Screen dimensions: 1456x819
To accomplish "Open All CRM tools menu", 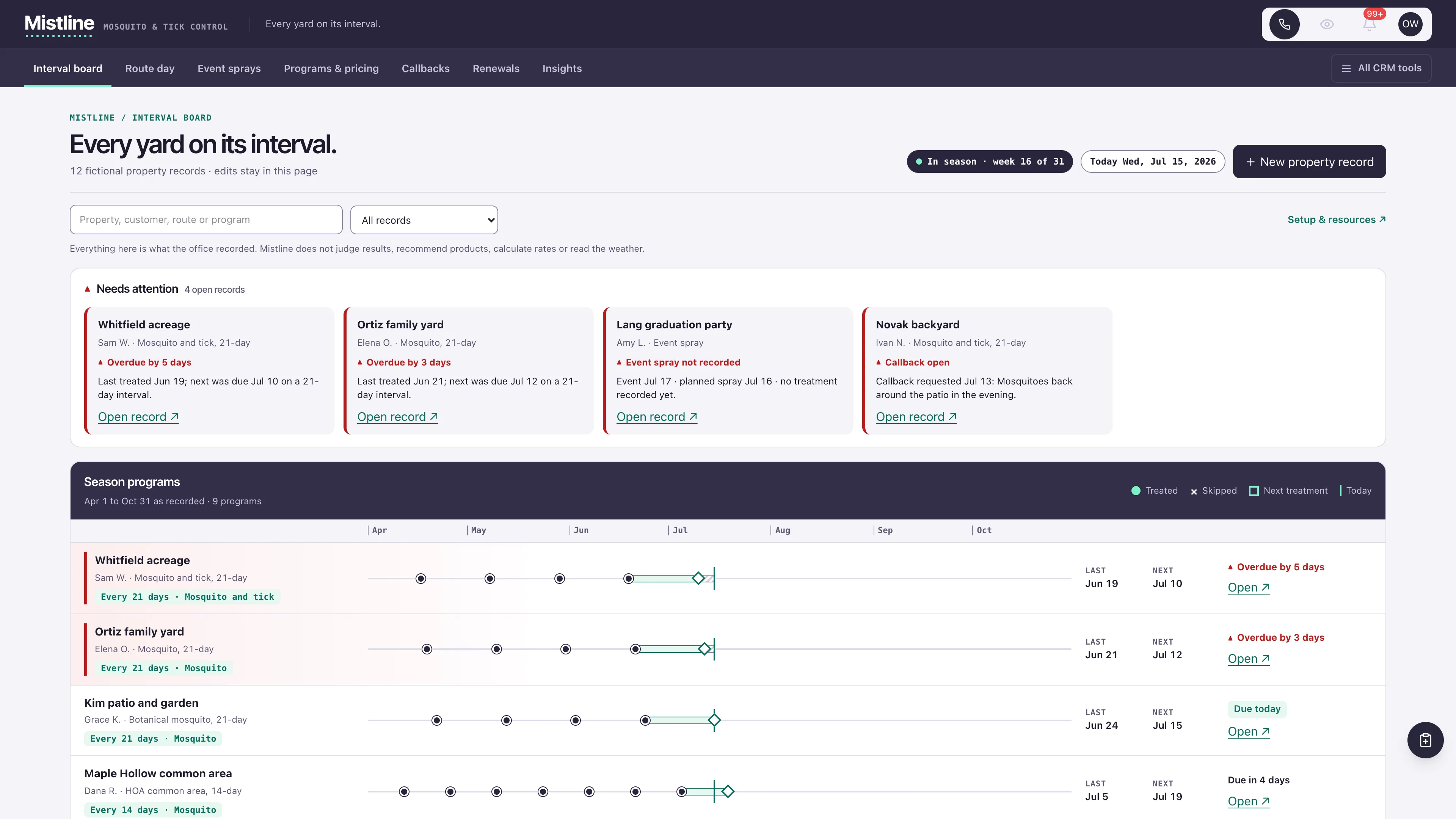I will (x=1381, y=68).
